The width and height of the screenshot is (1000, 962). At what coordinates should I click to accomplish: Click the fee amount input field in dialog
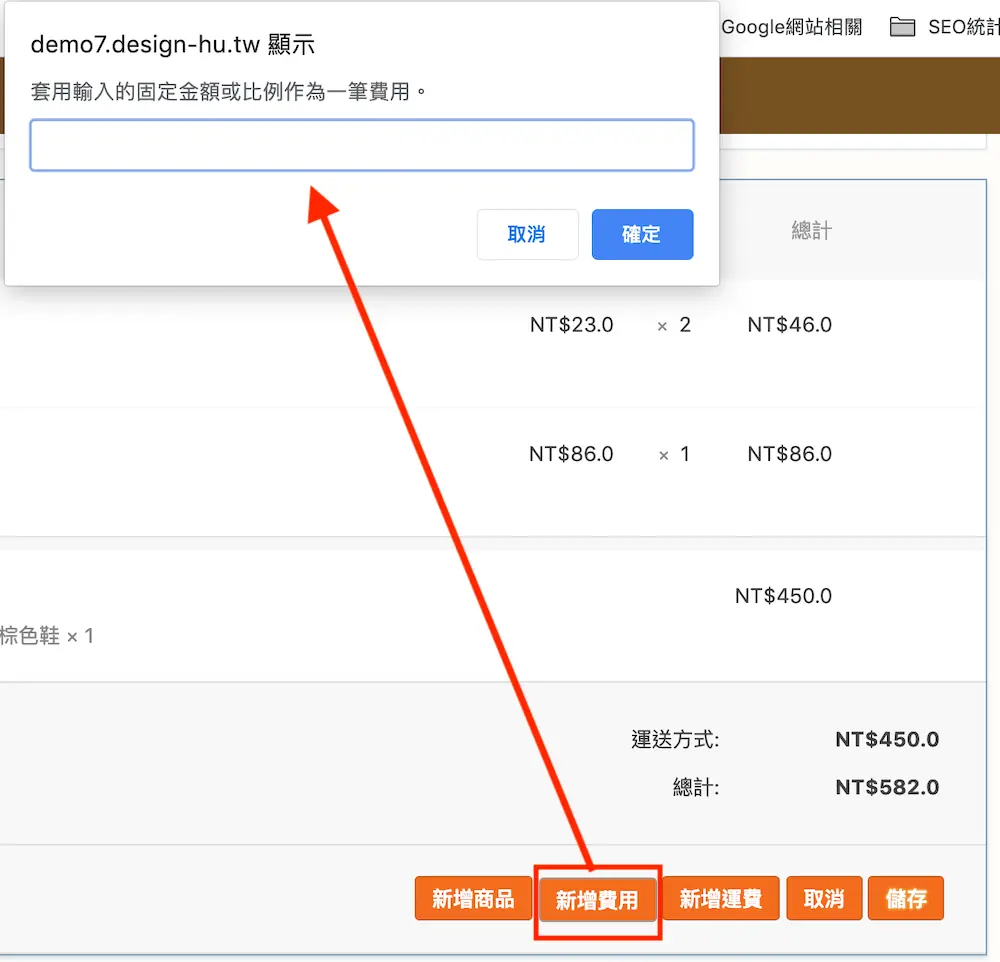[362, 145]
